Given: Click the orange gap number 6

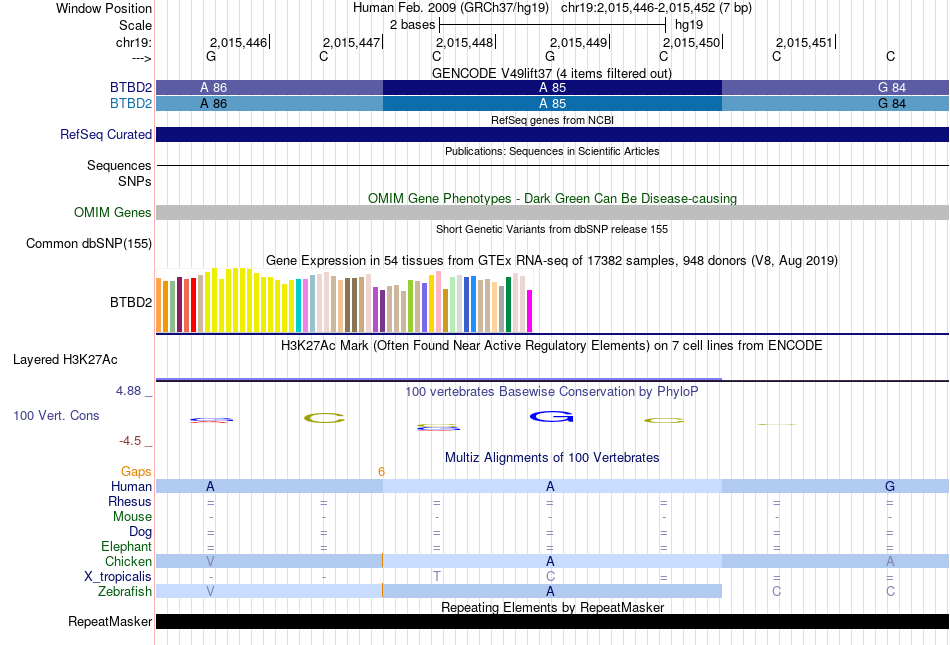Looking at the screenshot, I should [x=381, y=471].
